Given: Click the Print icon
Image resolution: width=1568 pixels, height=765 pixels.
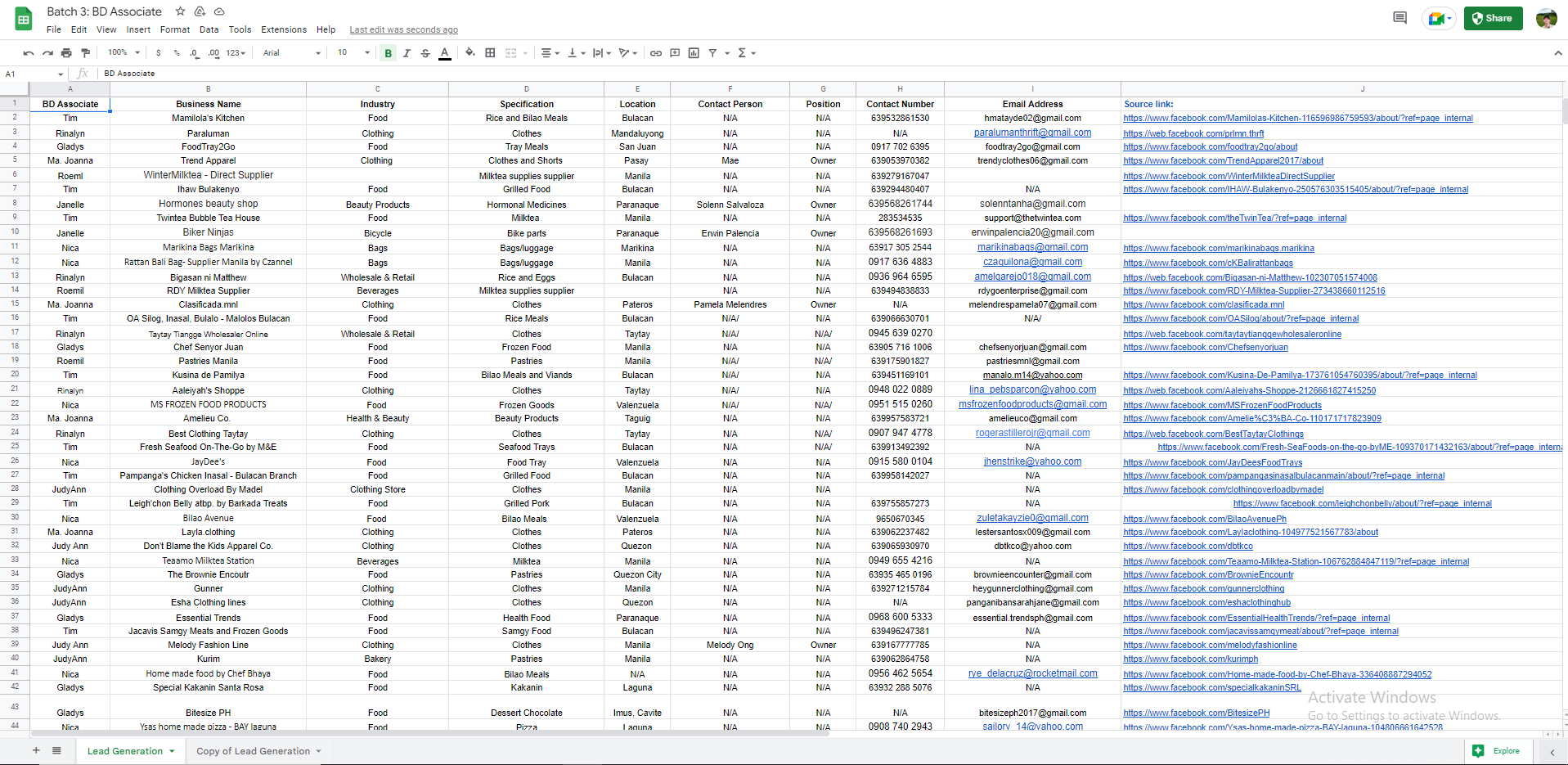Looking at the screenshot, I should [66, 53].
